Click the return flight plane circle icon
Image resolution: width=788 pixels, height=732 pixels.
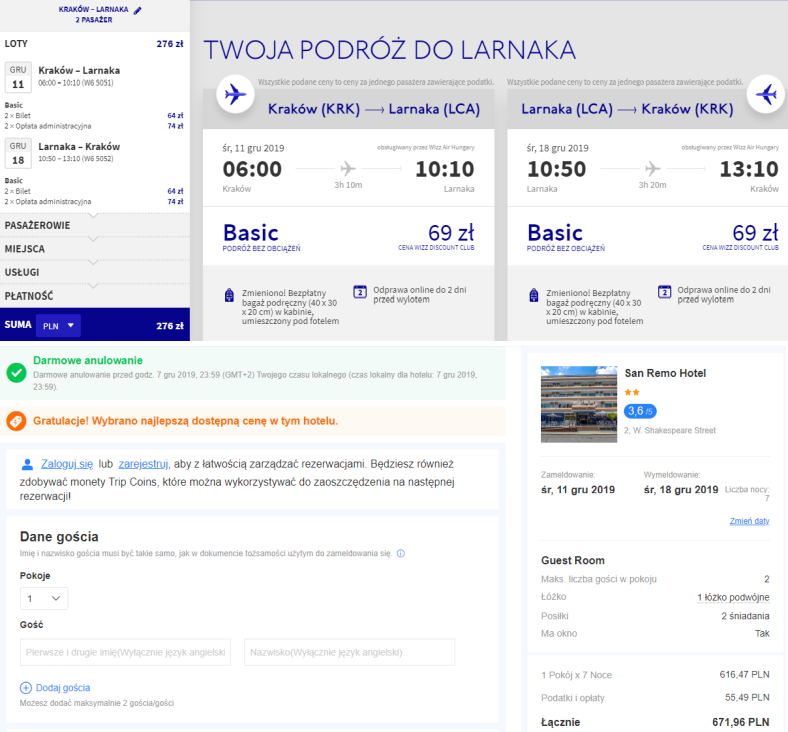pos(766,94)
